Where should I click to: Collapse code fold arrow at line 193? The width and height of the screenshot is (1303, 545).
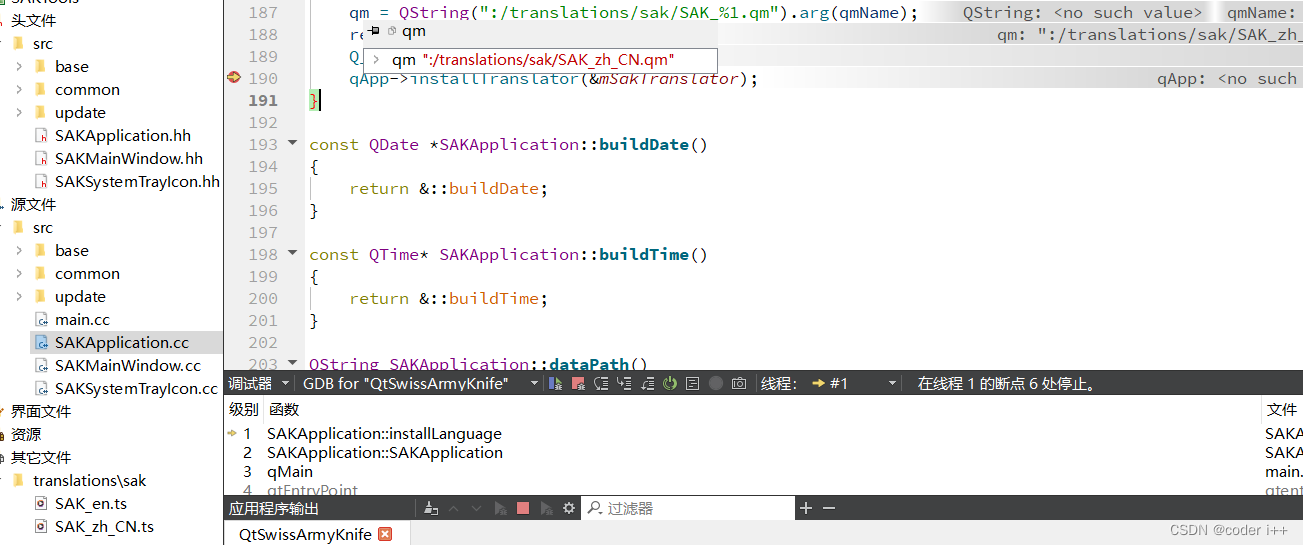(x=293, y=144)
